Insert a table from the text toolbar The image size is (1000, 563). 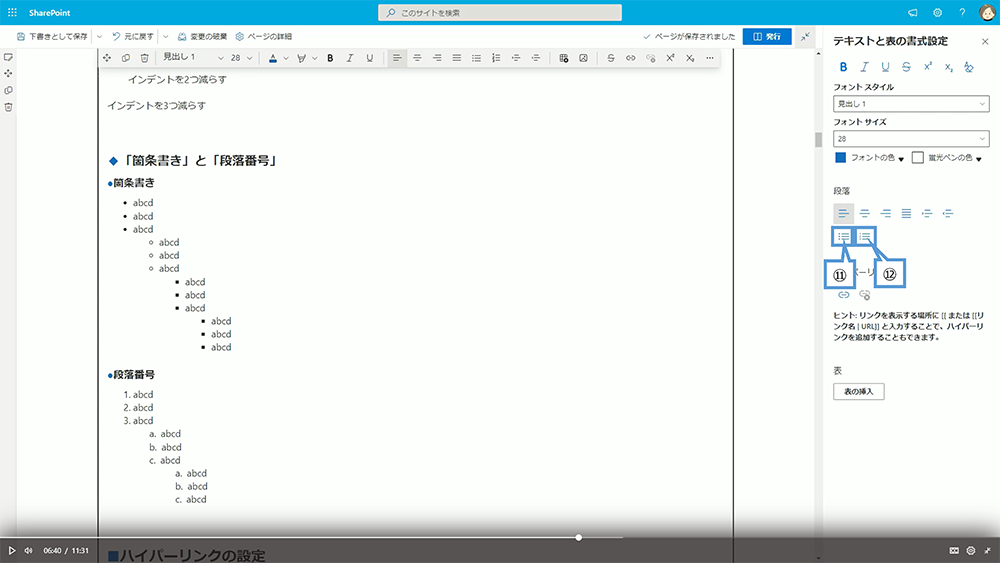point(564,58)
